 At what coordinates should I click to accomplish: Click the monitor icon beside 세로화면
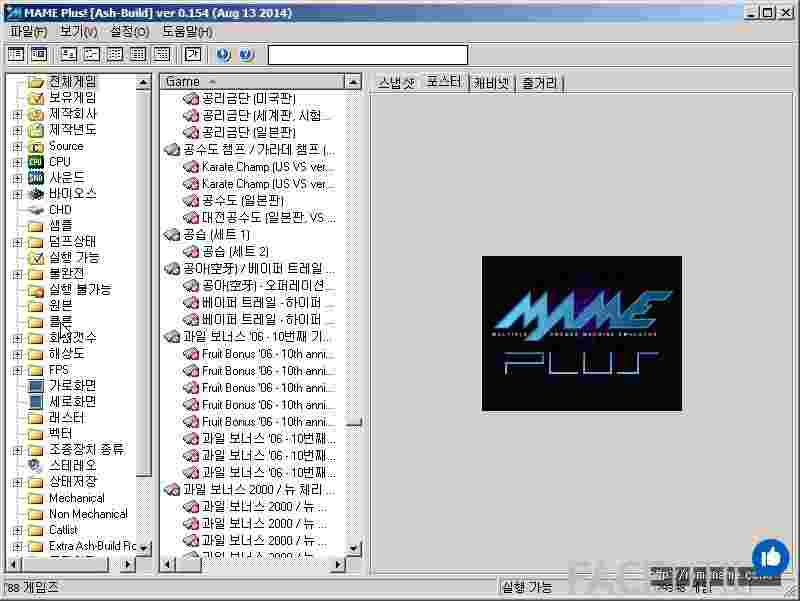click(x=36, y=402)
